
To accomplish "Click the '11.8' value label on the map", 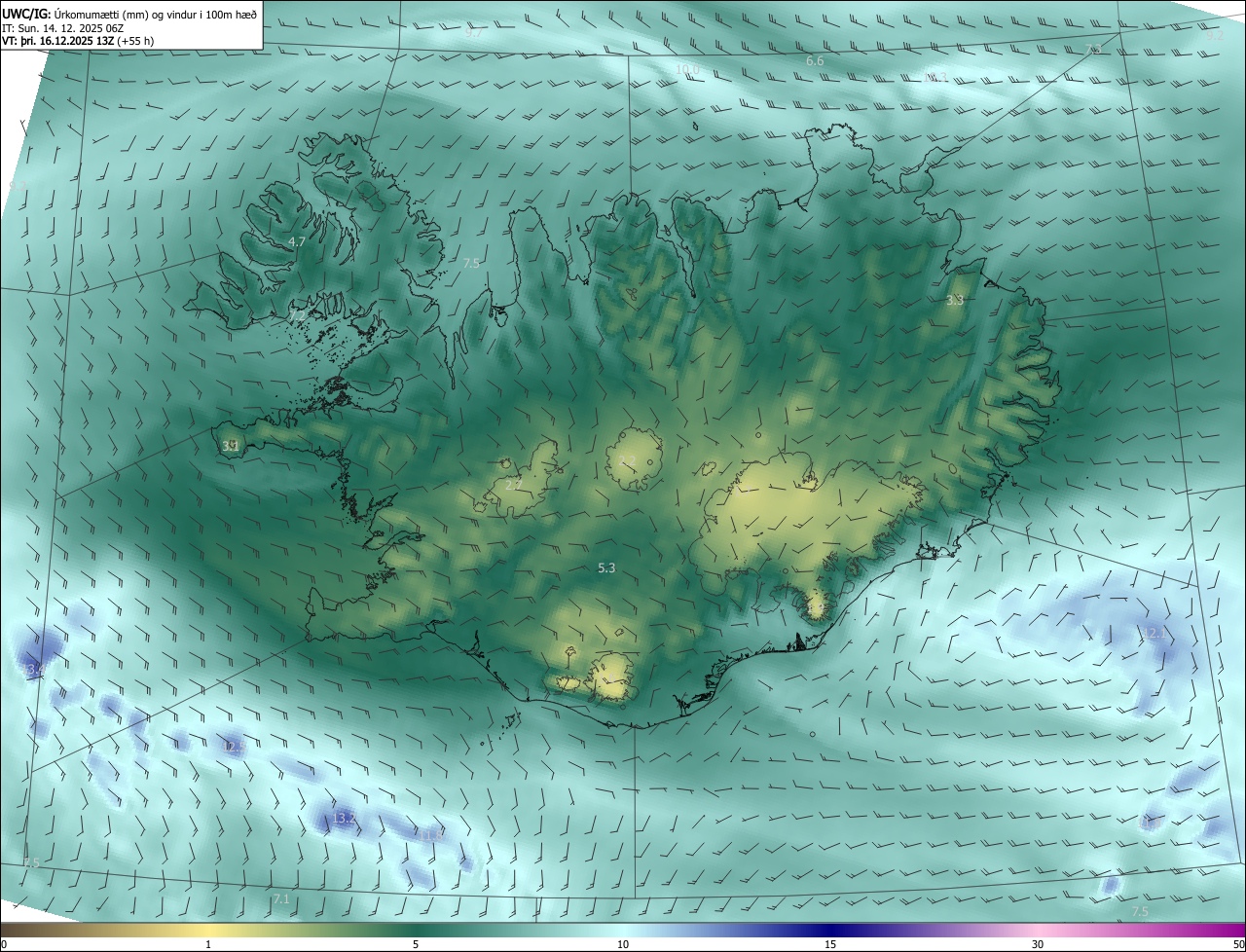I will pos(429,834).
